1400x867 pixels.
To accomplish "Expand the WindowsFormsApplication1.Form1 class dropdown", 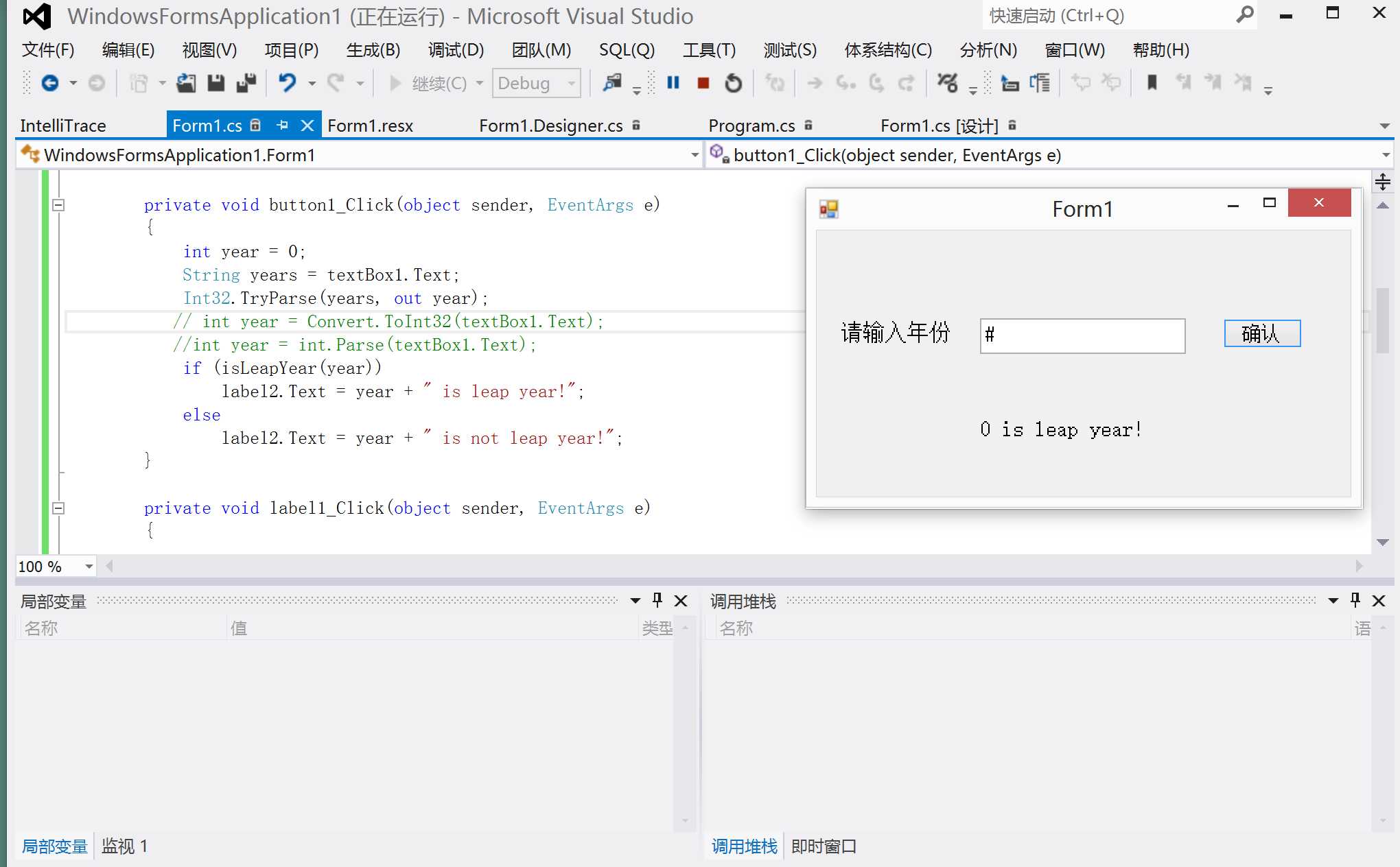I will pos(695,155).
